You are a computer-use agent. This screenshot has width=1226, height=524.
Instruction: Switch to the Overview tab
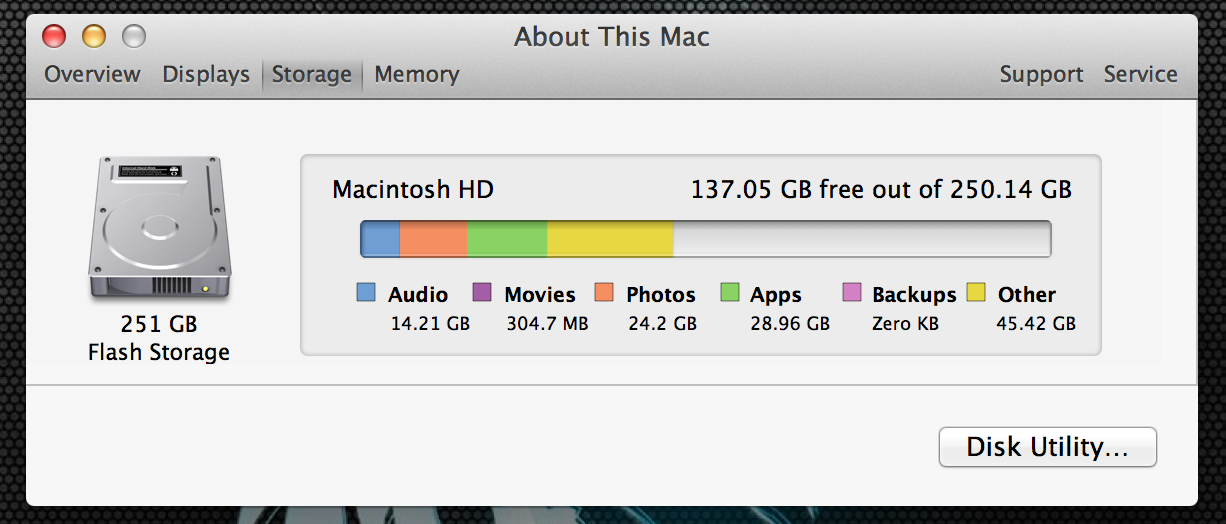coord(92,74)
